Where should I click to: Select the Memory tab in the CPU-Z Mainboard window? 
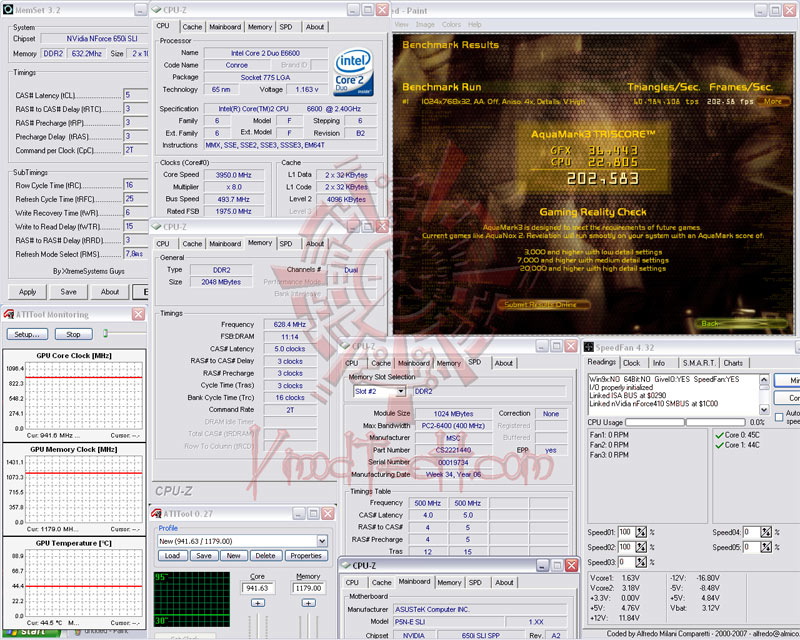coord(449,582)
